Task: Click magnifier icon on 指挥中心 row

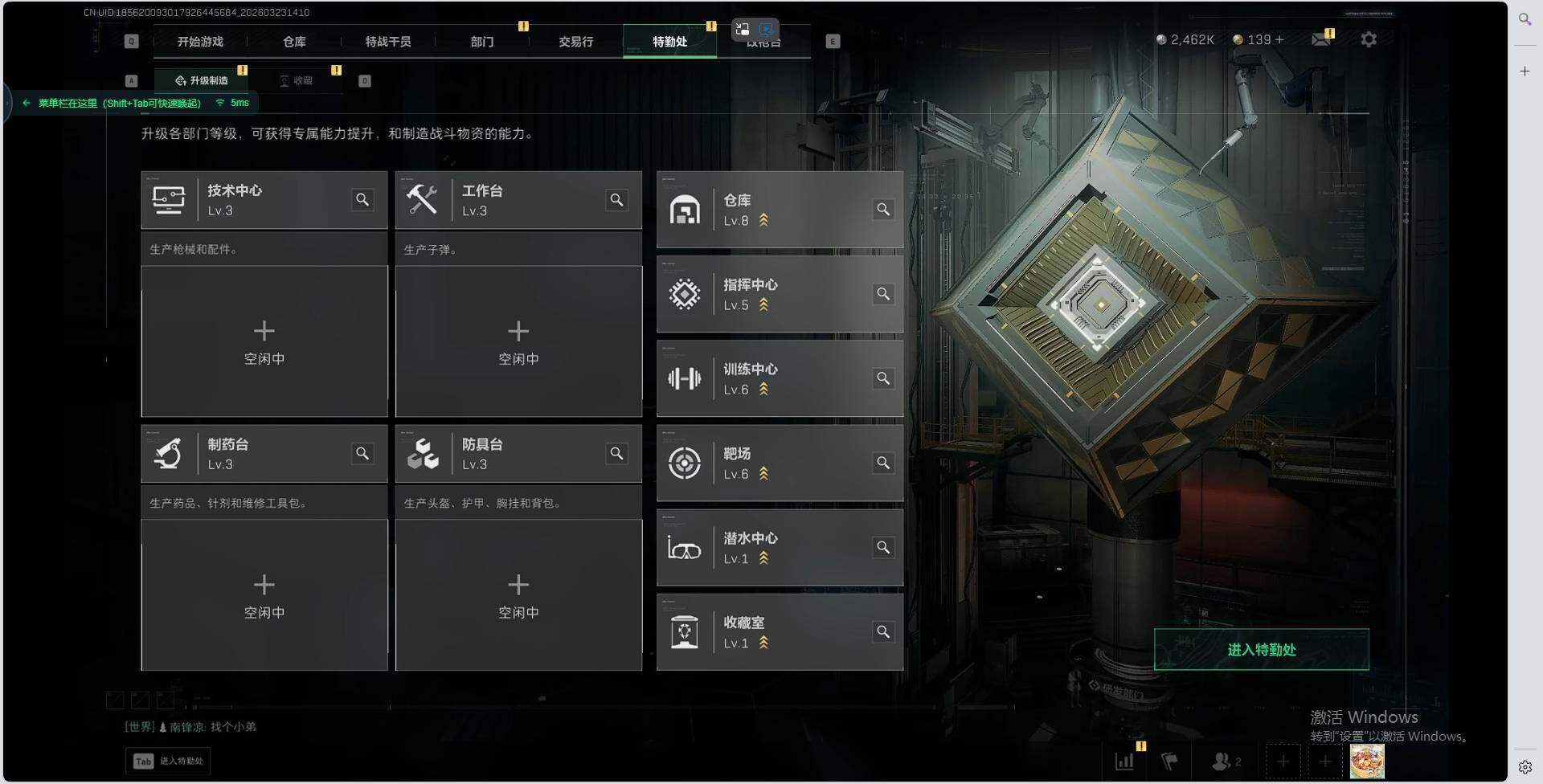Action: tap(883, 294)
